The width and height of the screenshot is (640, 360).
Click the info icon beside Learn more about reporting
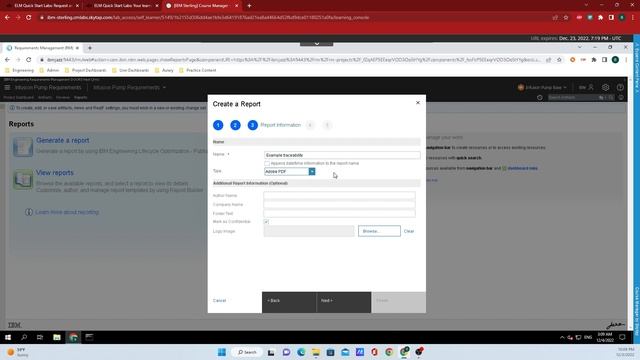(29, 212)
